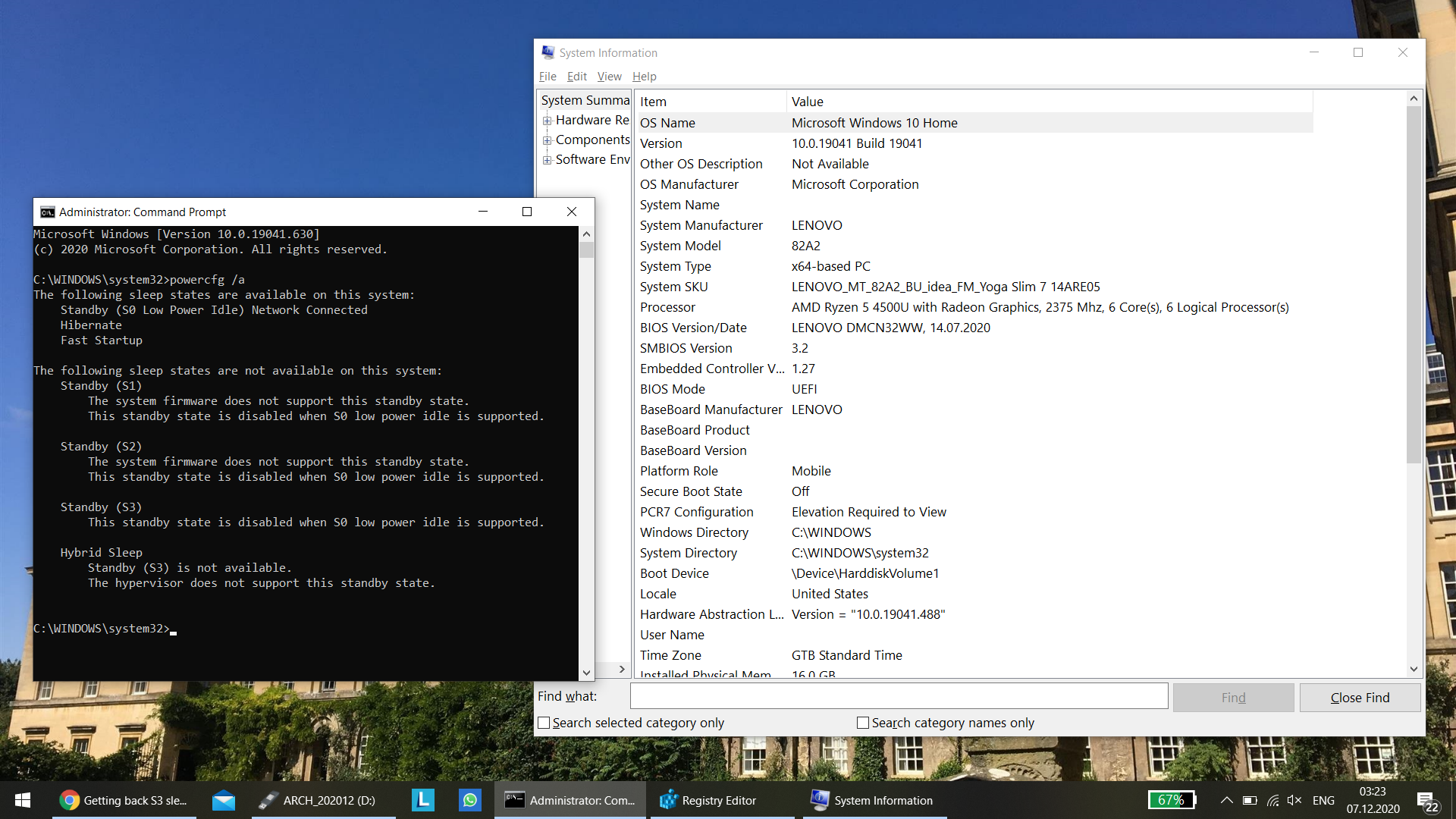Open the Mail app from taskbar
Viewport: 1456px width, 819px height.
(x=224, y=800)
